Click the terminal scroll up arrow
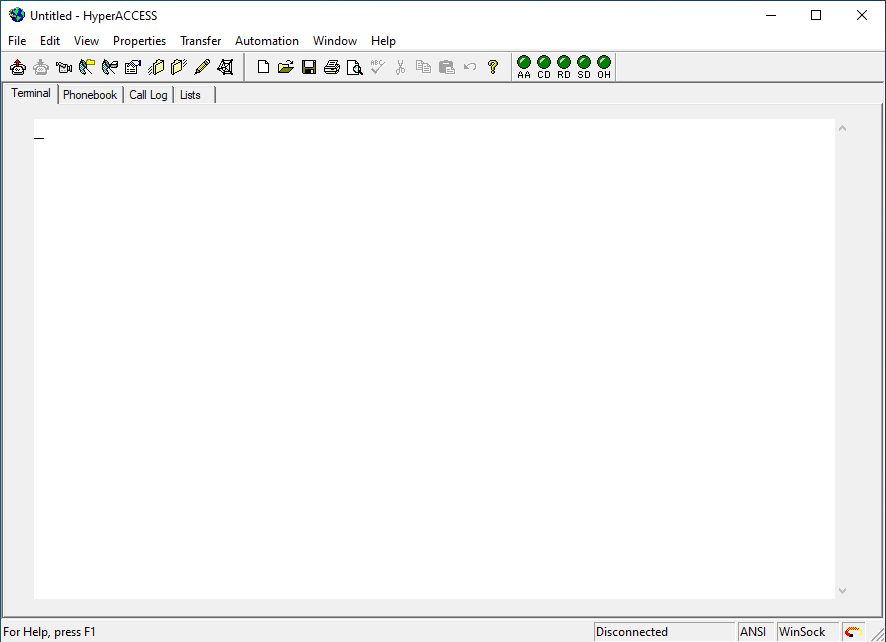The image size is (886, 642). (x=842, y=128)
